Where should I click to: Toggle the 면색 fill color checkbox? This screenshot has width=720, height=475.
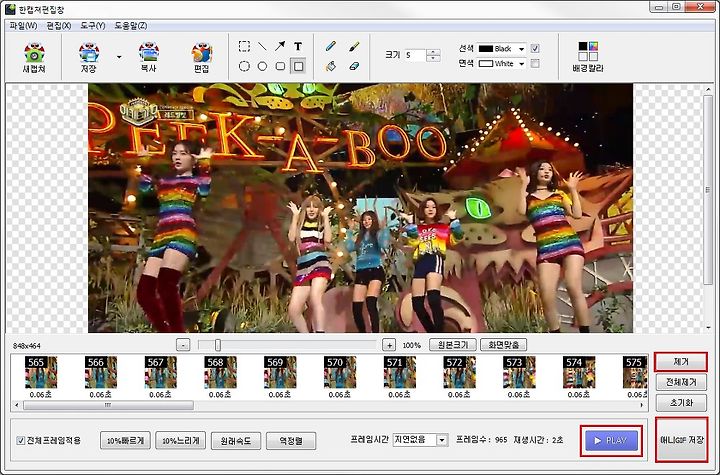tap(535, 63)
